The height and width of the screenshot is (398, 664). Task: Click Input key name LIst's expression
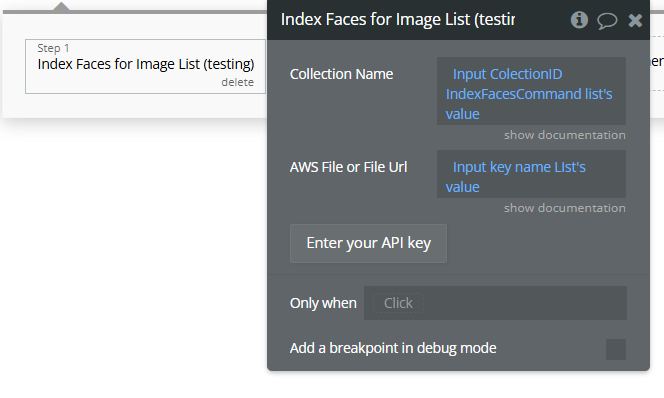point(519,167)
